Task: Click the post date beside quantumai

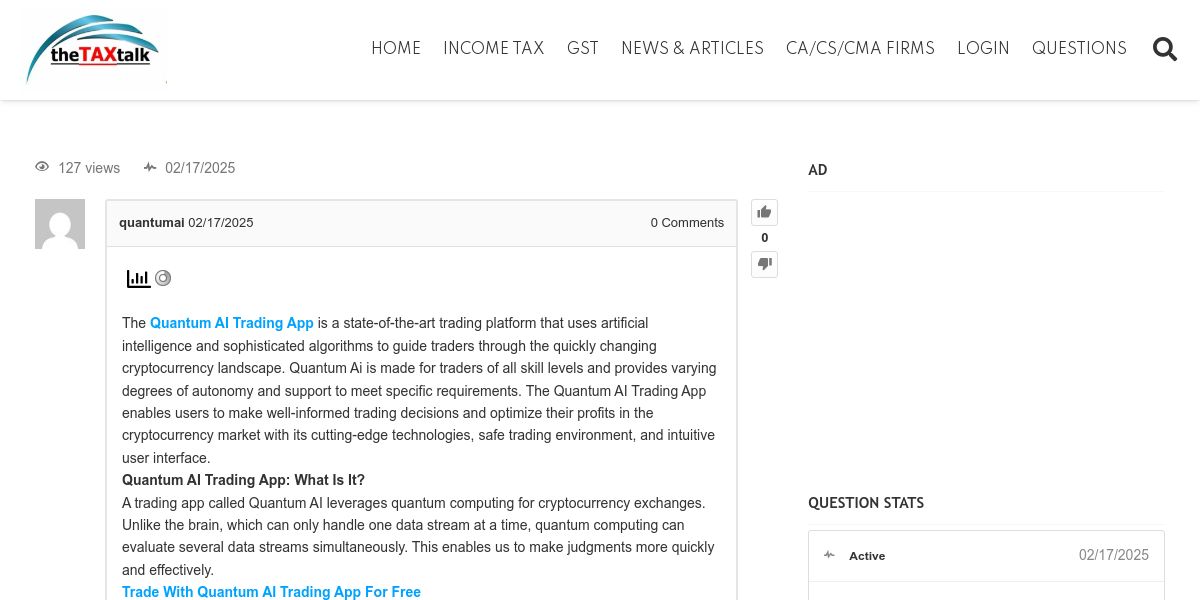Action: tap(221, 223)
